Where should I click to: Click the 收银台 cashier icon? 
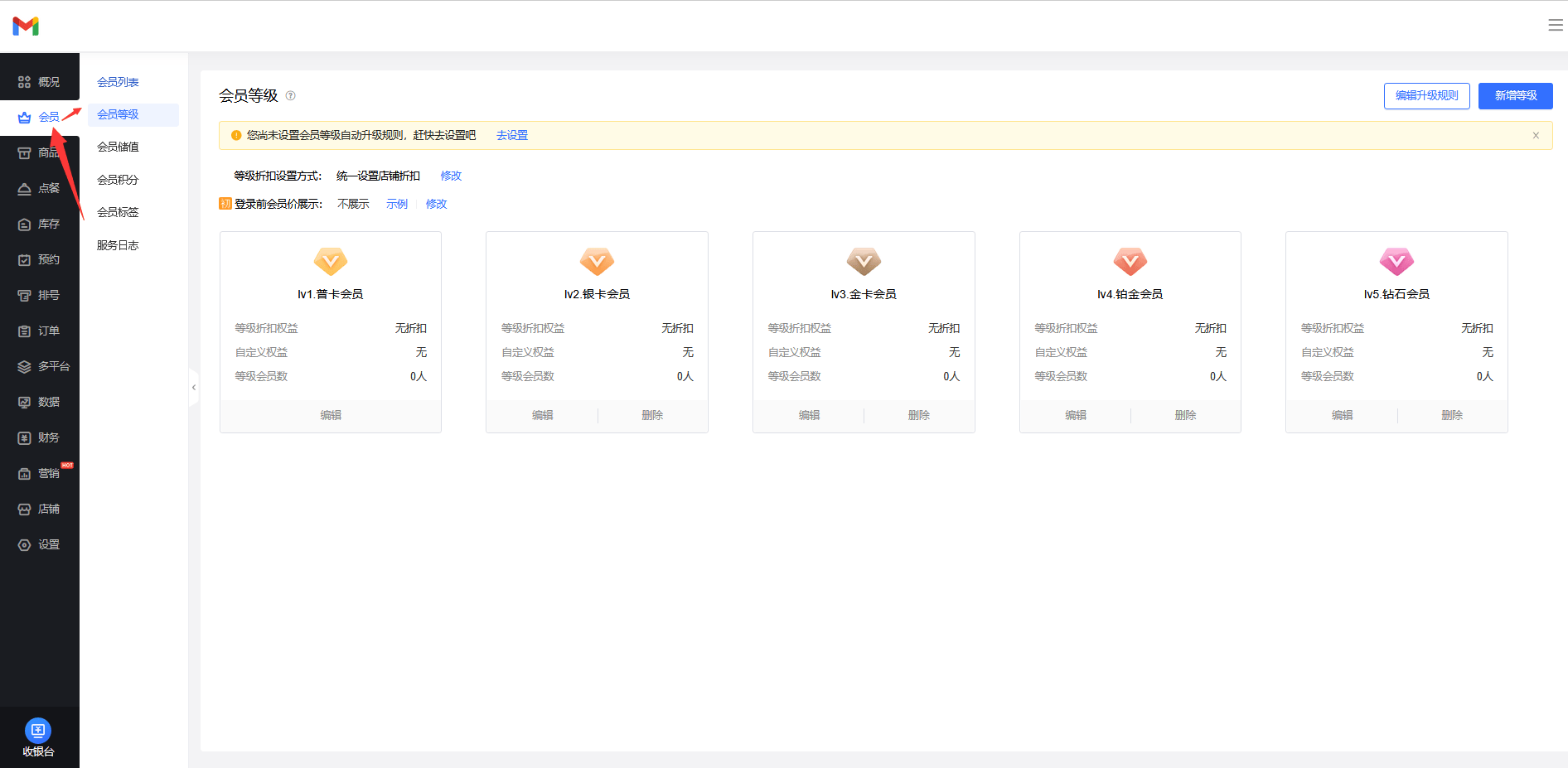pos(38,731)
